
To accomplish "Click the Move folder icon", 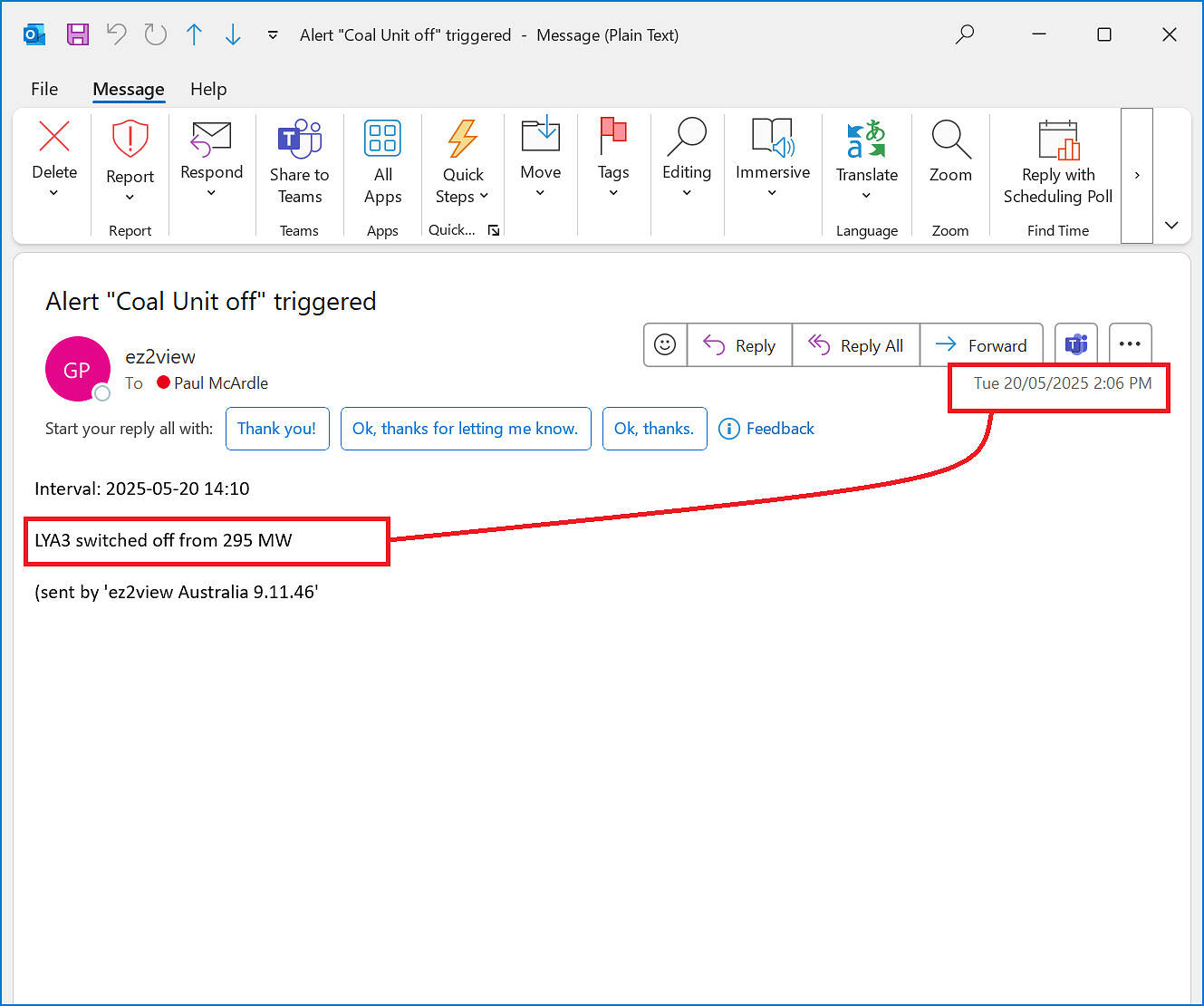I will click(x=540, y=135).
